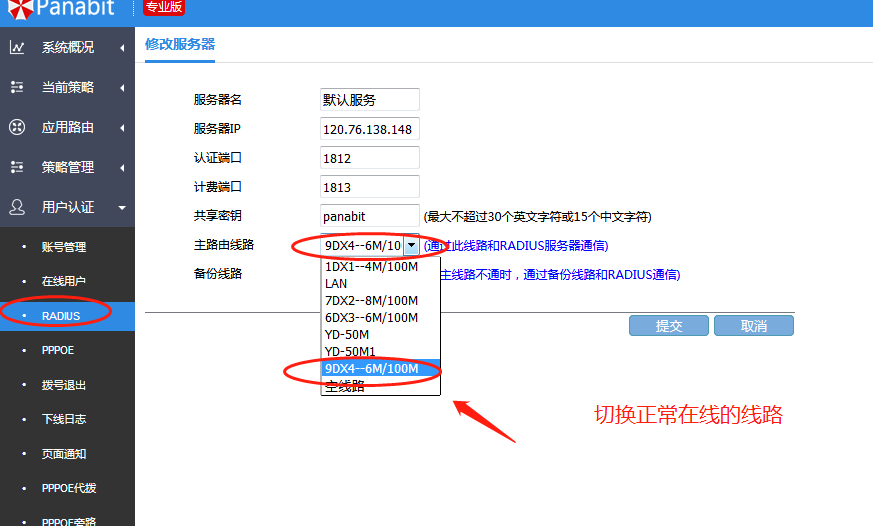Click the 策略管理 sliders icon

pyautogui.click(x=17, y=167)
